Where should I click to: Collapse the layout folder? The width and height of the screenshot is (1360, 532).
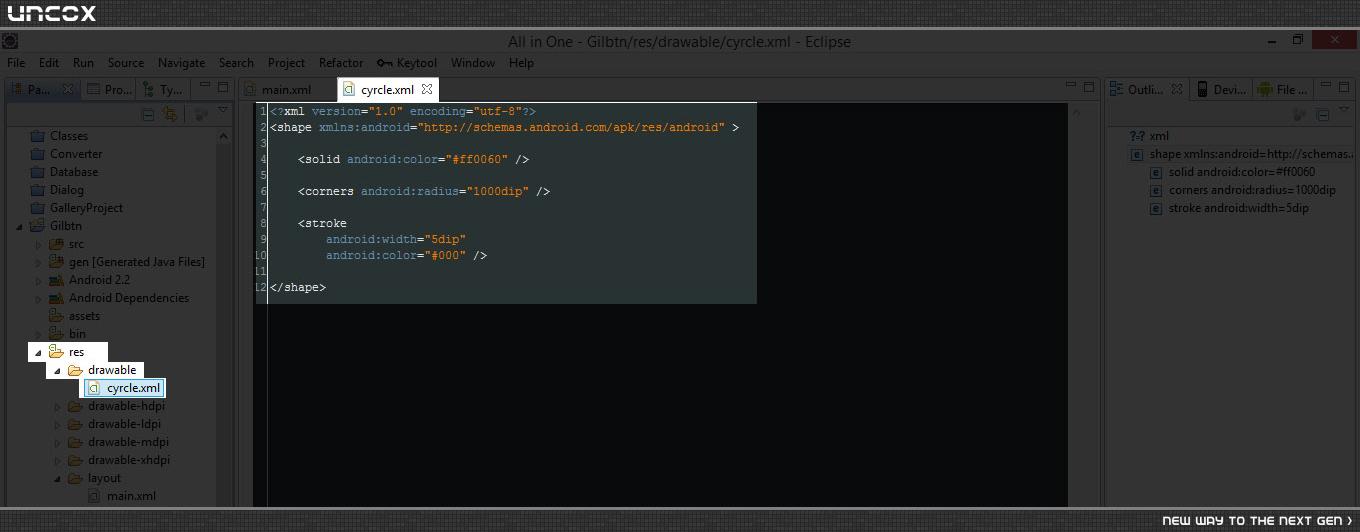57,478
